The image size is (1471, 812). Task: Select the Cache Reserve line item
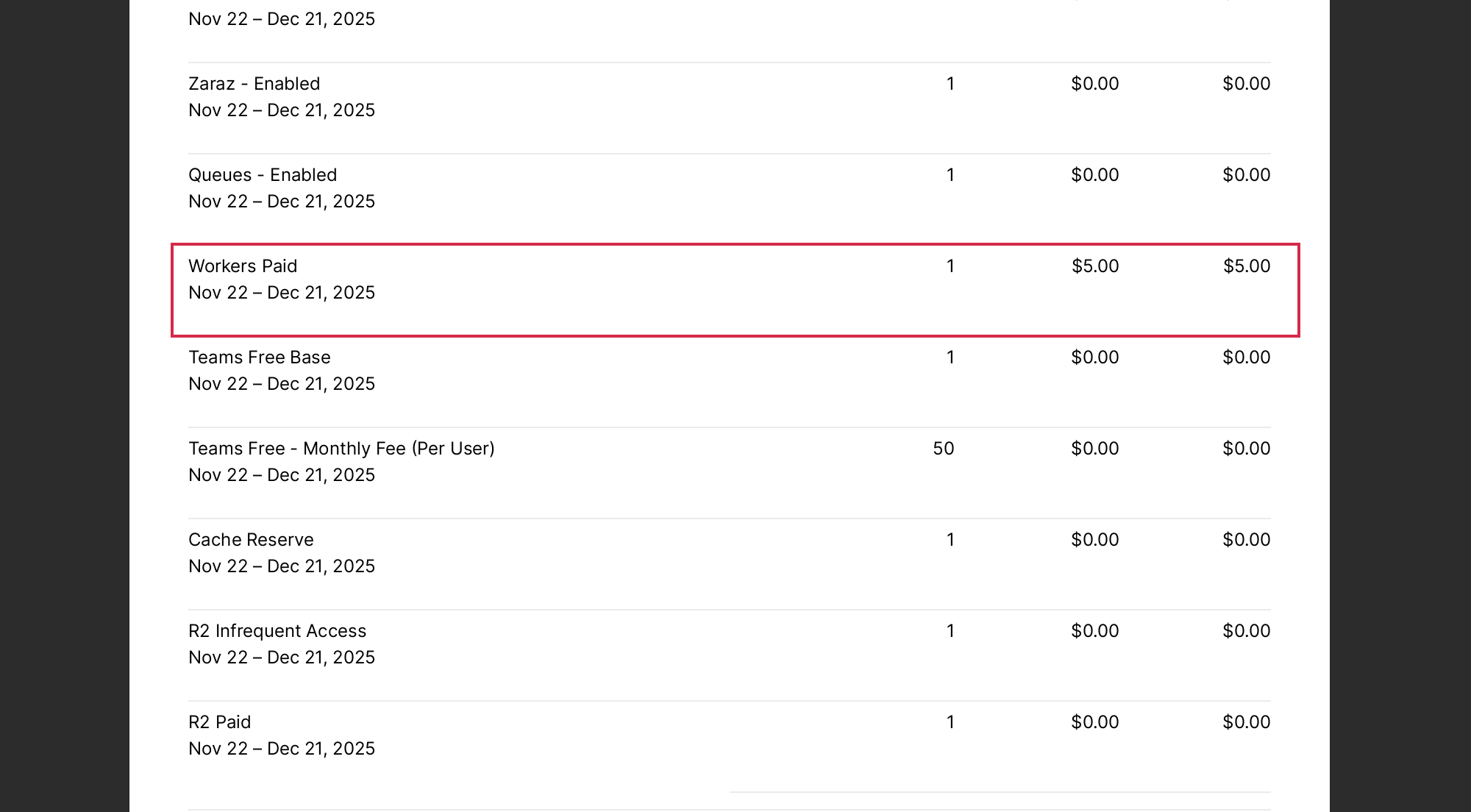pyautogui.click(x=251, y=540)
